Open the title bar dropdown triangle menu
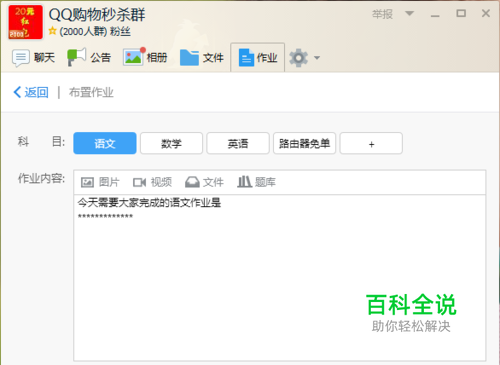The height and width of the screenshot is (365, 500). 409,13
